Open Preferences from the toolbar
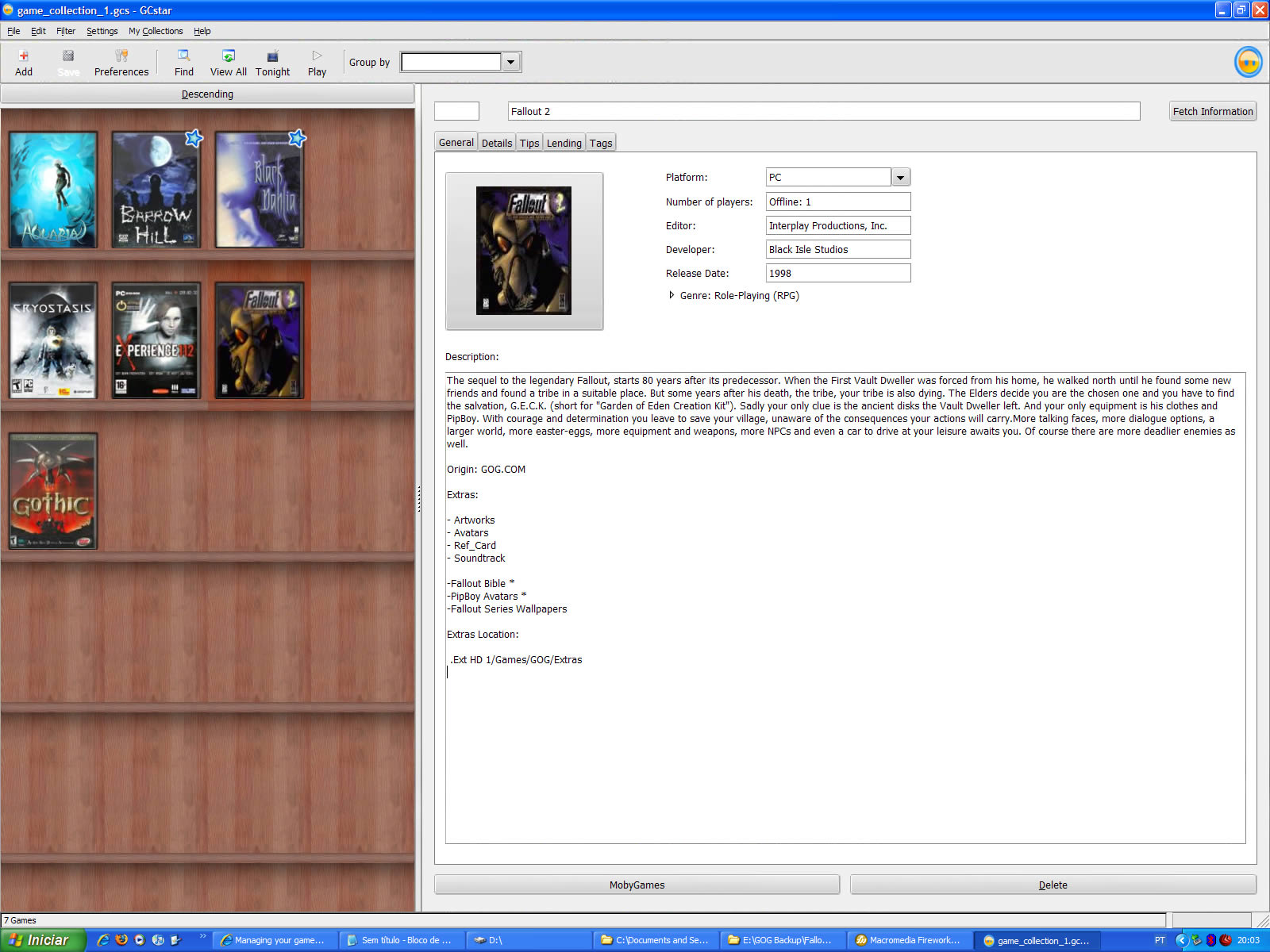The width and height of the screenshot is (1270, 952). (x=121, y=62)
